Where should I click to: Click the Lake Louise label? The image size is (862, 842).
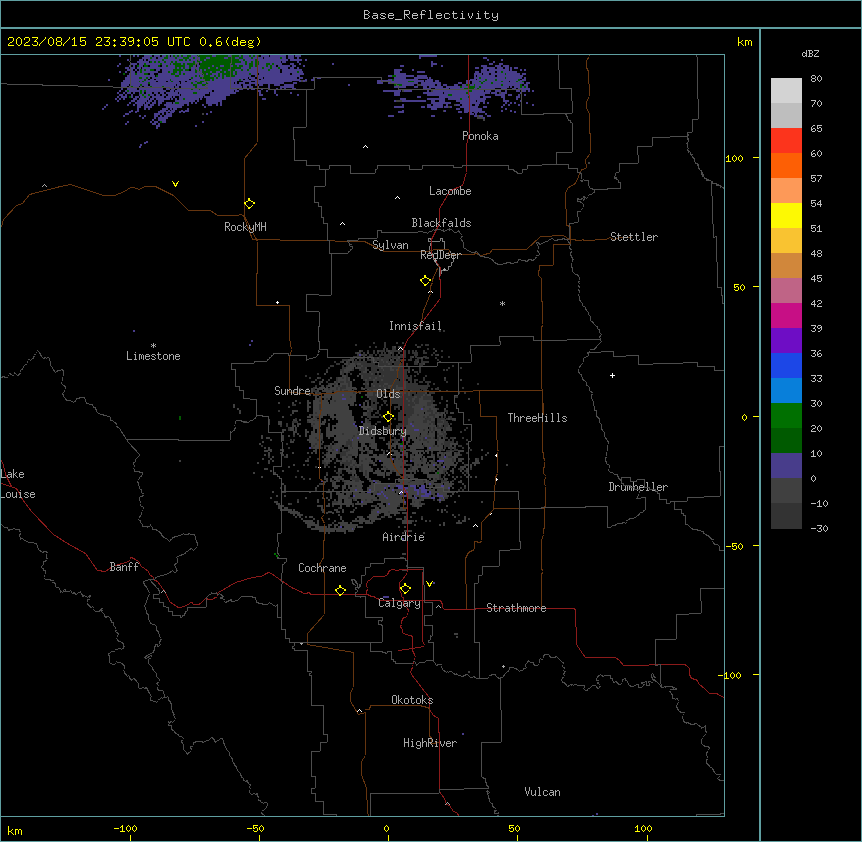(18, 484)
